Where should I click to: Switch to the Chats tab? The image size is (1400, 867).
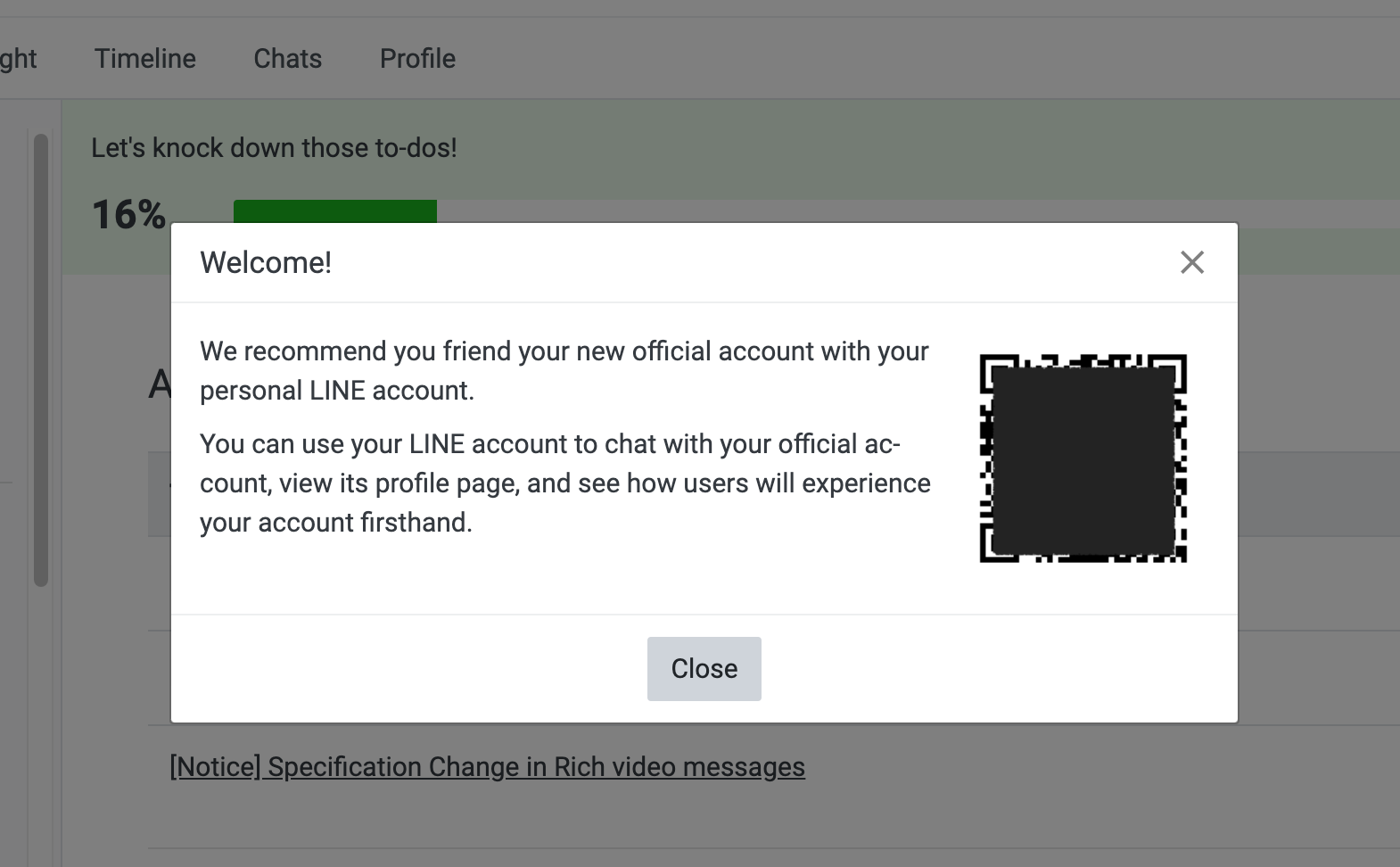287,59
